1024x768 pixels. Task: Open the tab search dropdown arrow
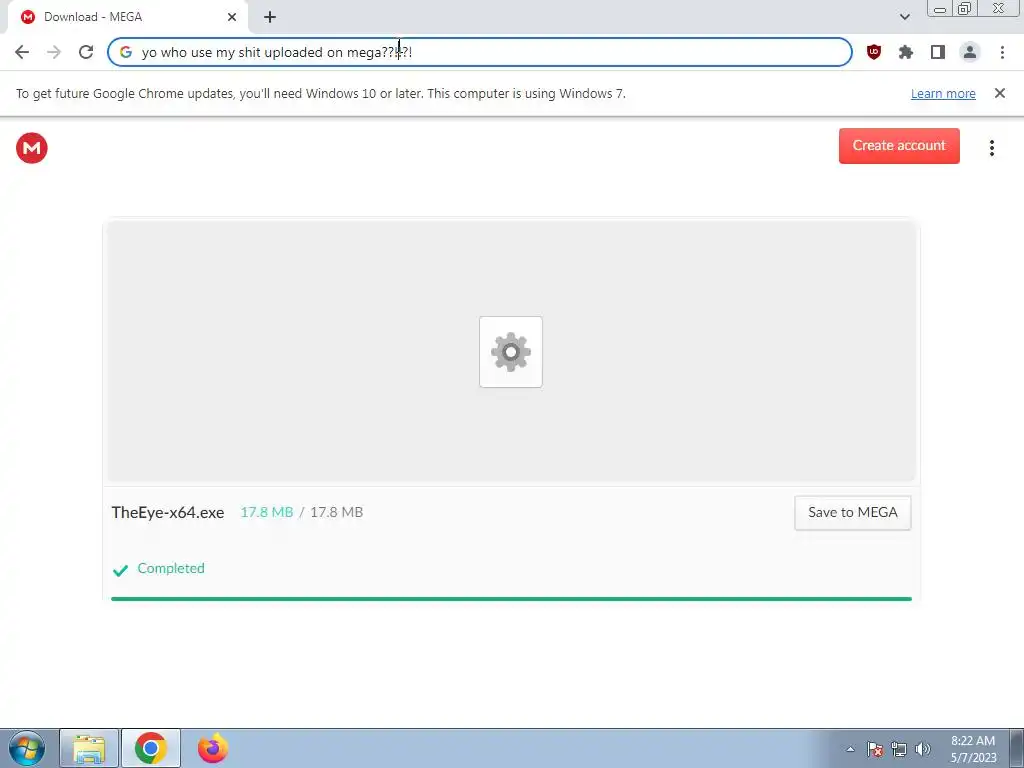tap(904, 17)
